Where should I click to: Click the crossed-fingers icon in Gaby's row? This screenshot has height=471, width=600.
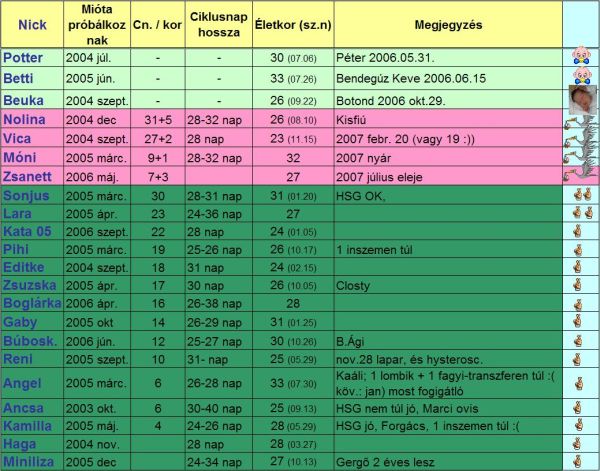(x=579, y=322)
